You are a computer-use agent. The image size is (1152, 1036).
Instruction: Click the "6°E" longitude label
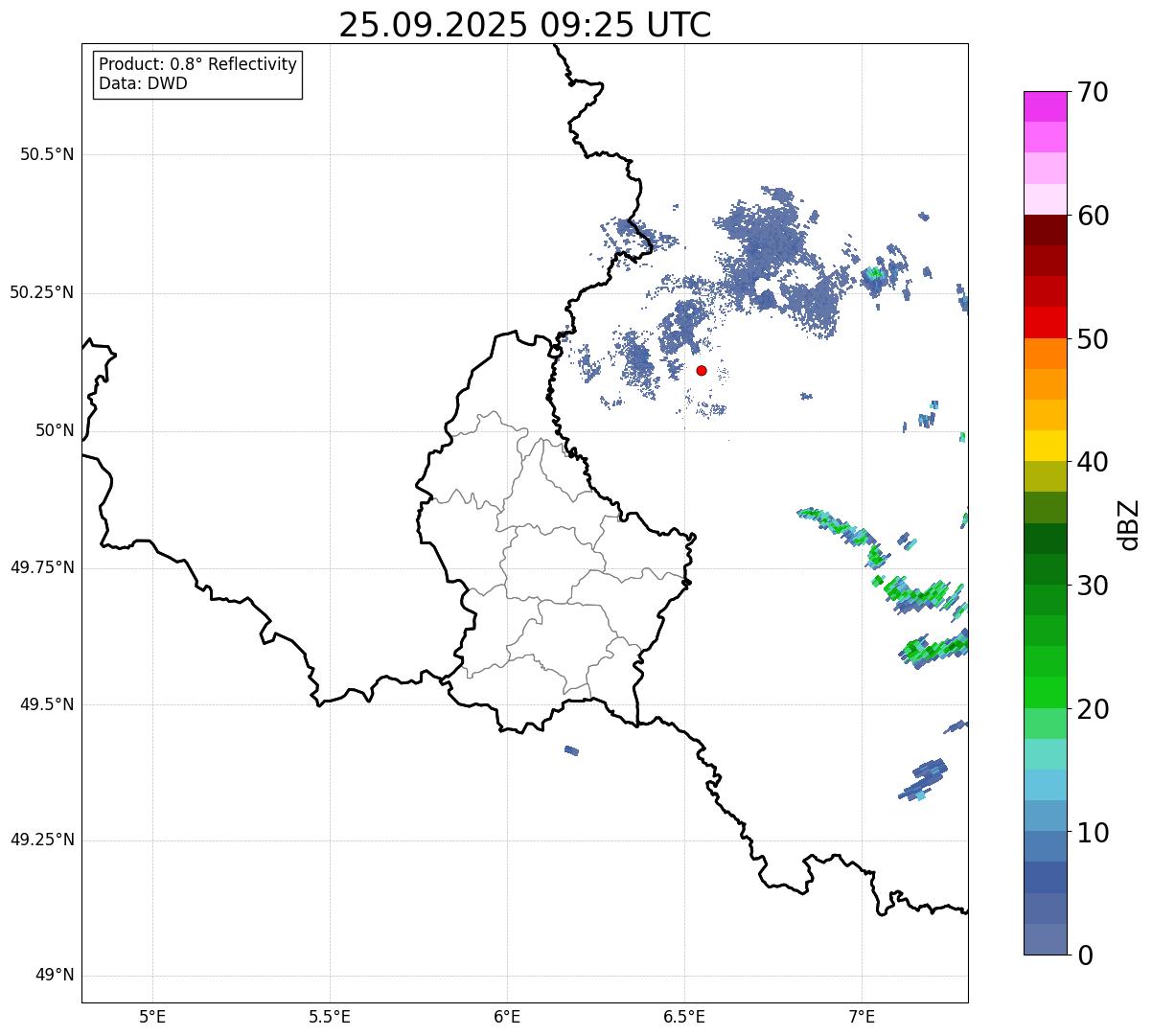point(507,1017)
